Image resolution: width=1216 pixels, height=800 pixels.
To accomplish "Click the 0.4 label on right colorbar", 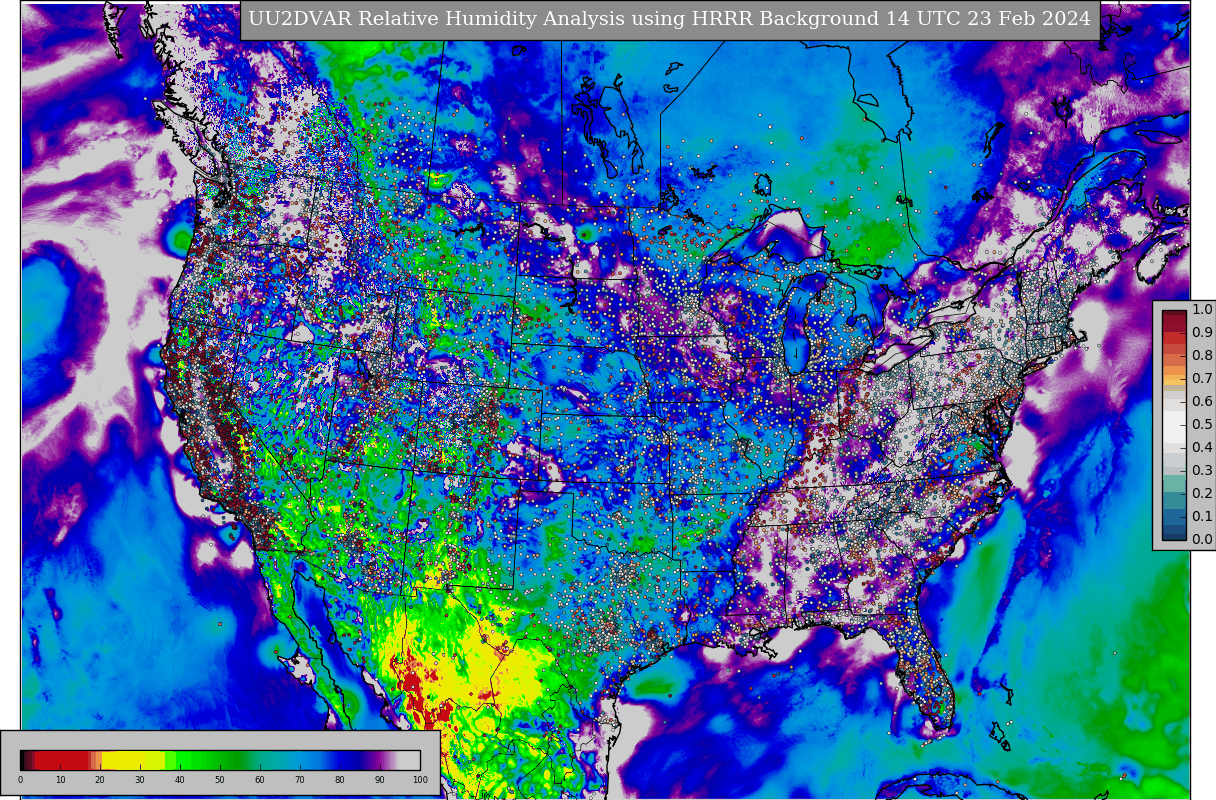I will (x=1202, y=447).
